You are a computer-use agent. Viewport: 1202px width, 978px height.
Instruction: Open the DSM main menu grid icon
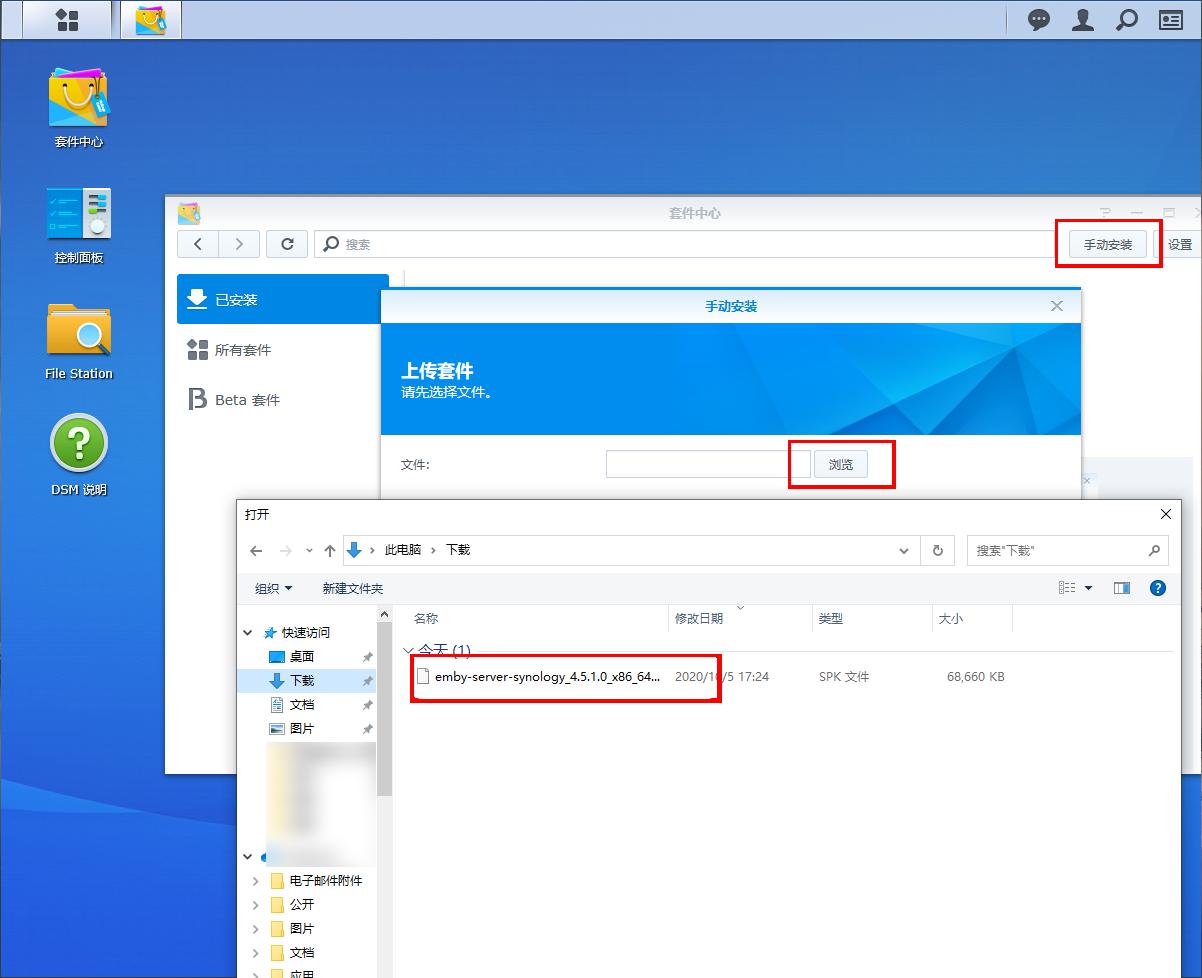[x=67, y=20]
